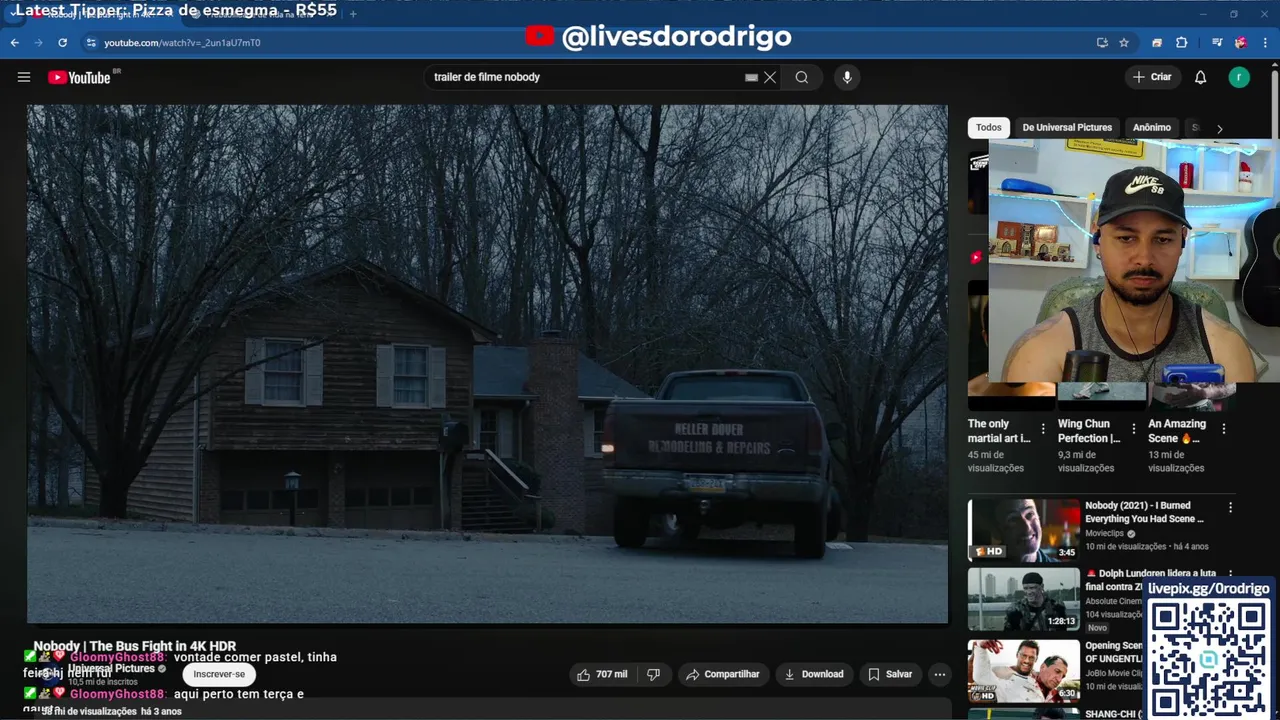This screenshot has width=1280, height=720.
Task: Save video with Salvar button
Action: tap(890, 674)
